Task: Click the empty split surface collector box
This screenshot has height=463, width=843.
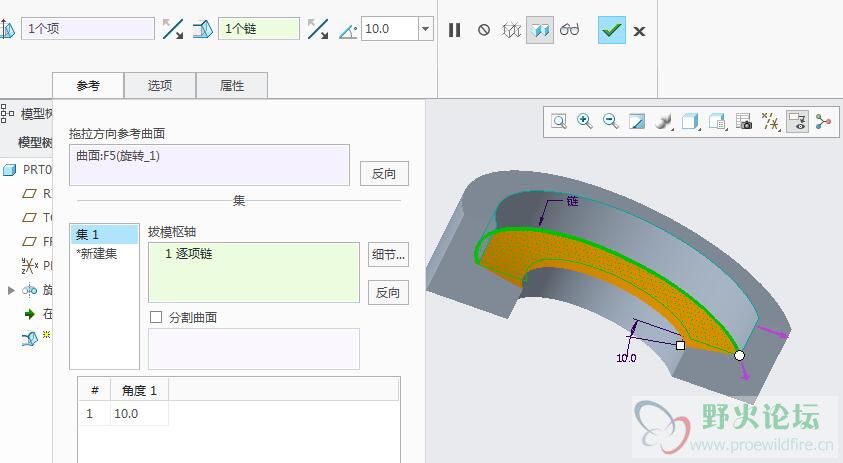Action: coord(254,349)
